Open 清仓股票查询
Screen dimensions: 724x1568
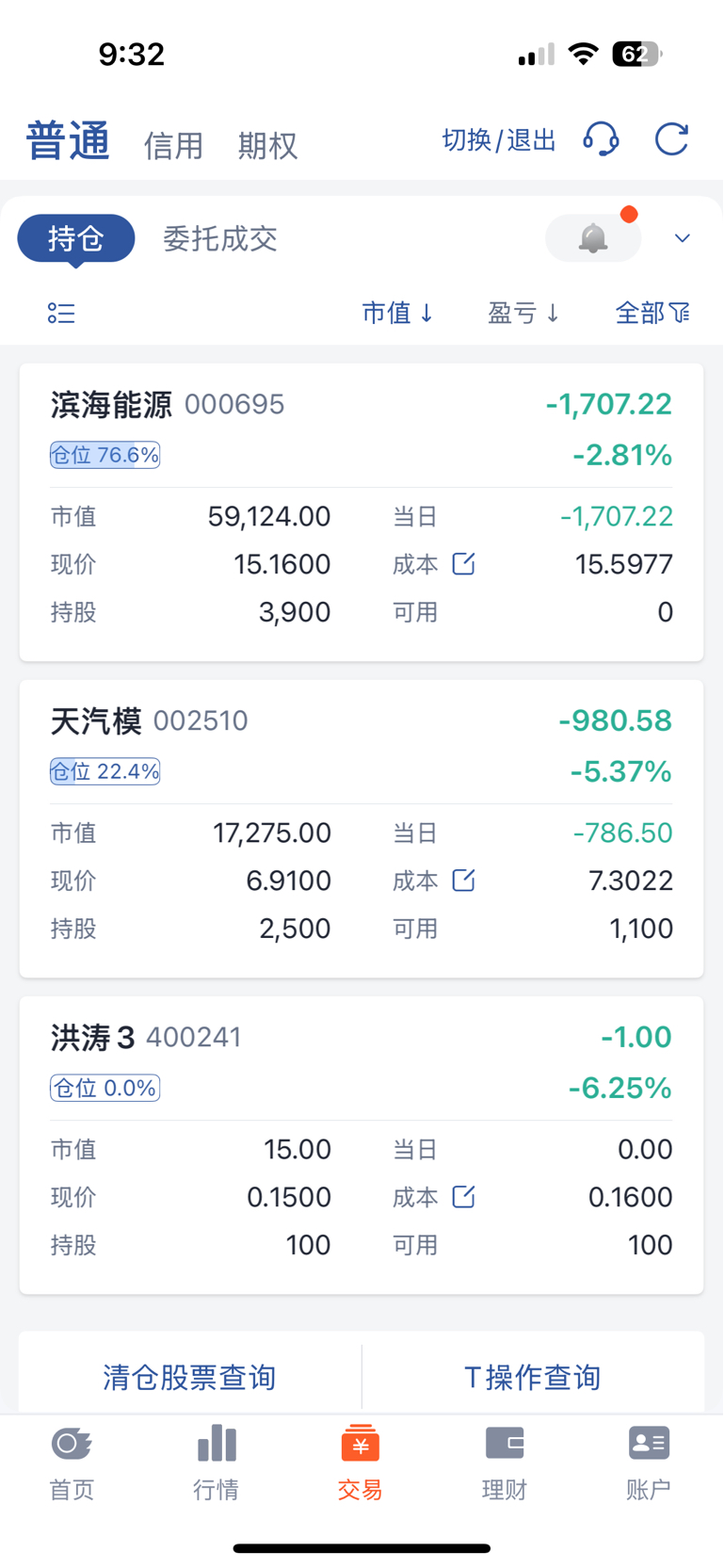pyautogui.click(x=189, y=1377)
